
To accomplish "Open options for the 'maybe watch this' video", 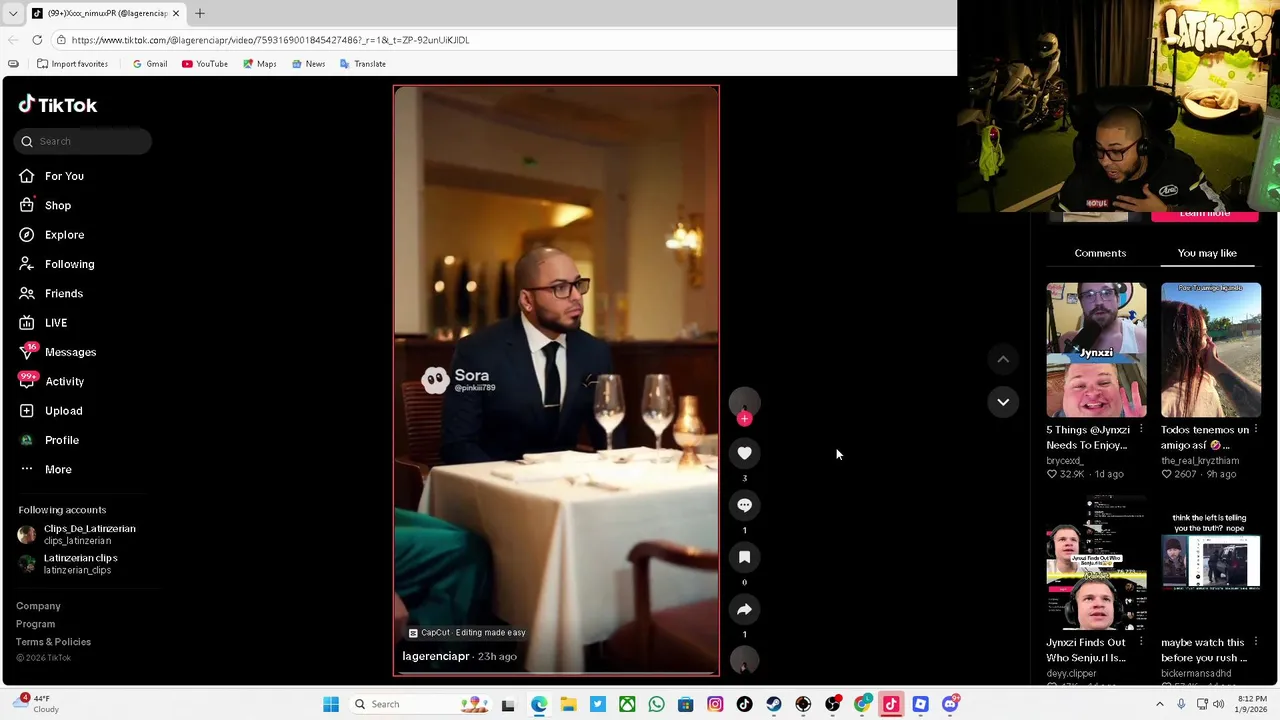I will click(1255, 643).
